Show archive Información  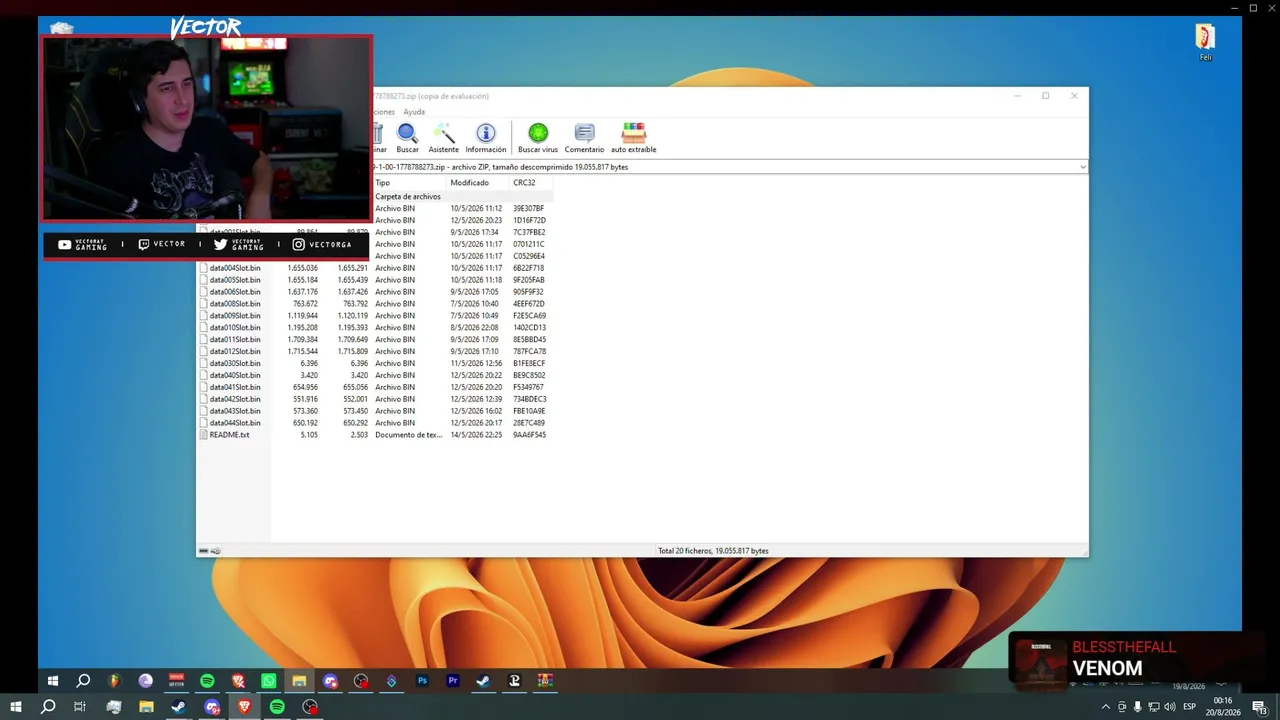[x=485, y=138]
